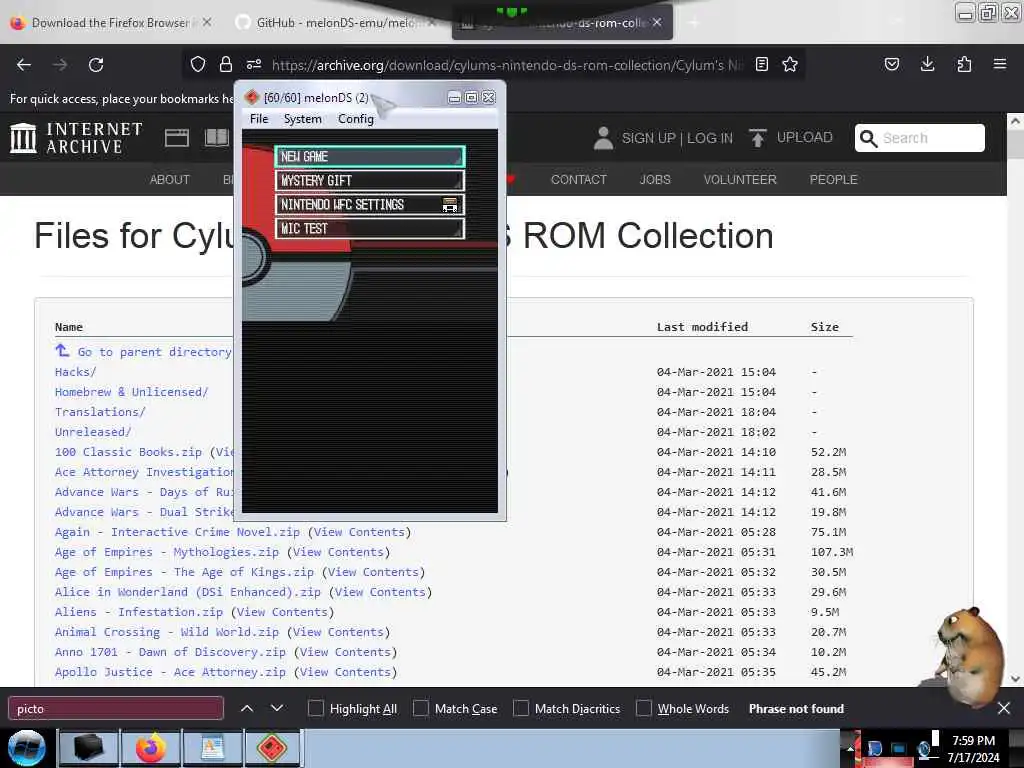Download Anno 1701 - Dawn of Discovery.zip
Viewport: 1024px width, 768px height.
[170, 652]
